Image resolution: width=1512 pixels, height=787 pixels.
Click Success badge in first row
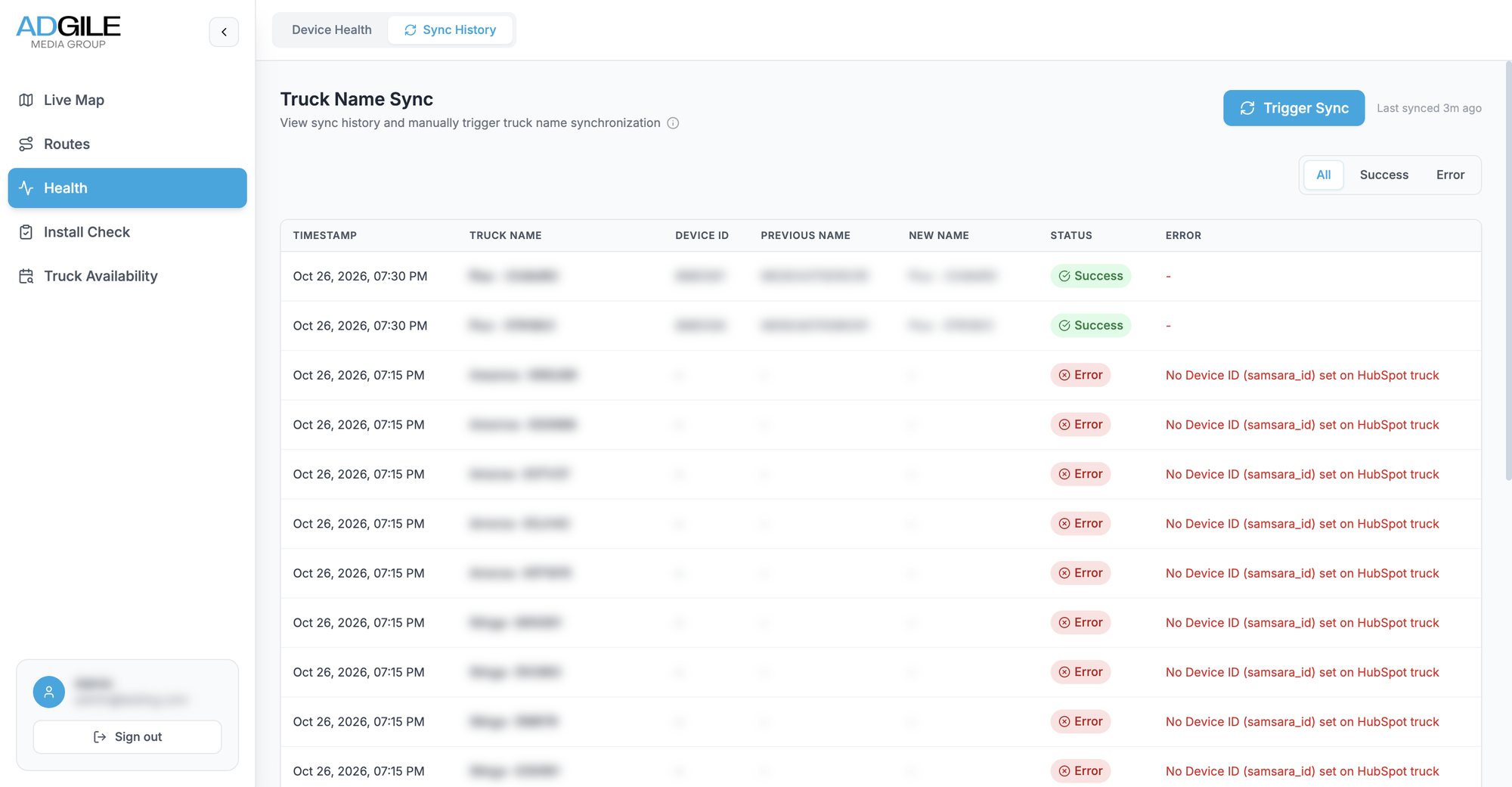click(1090, 276)
